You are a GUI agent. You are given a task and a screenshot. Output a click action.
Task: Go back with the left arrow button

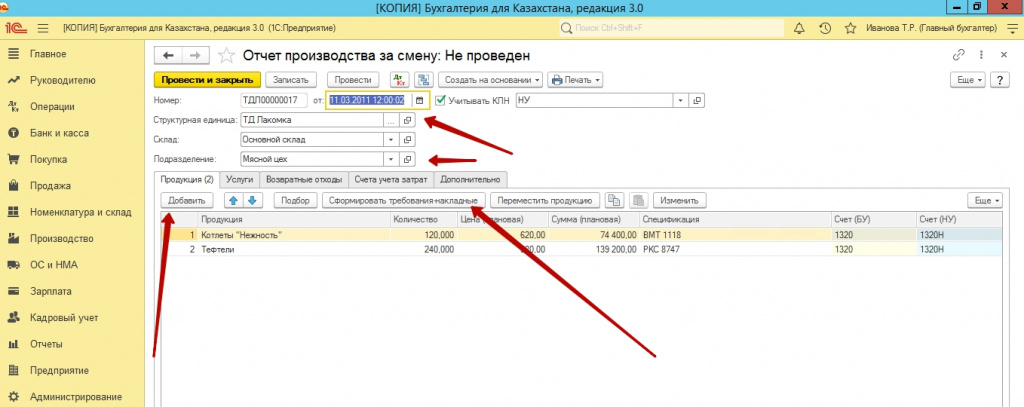point(168,56)
